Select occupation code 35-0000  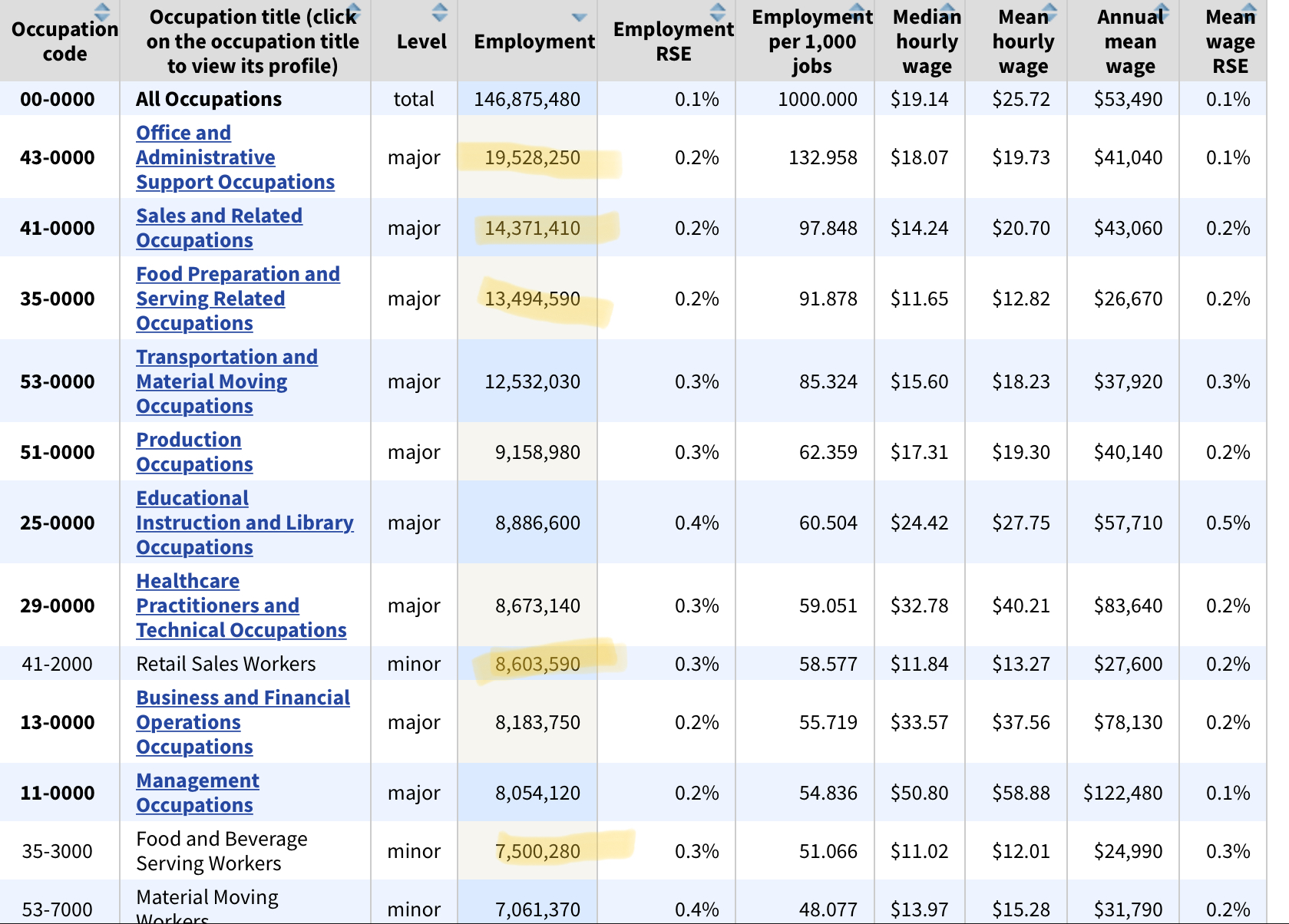point(58,299)
